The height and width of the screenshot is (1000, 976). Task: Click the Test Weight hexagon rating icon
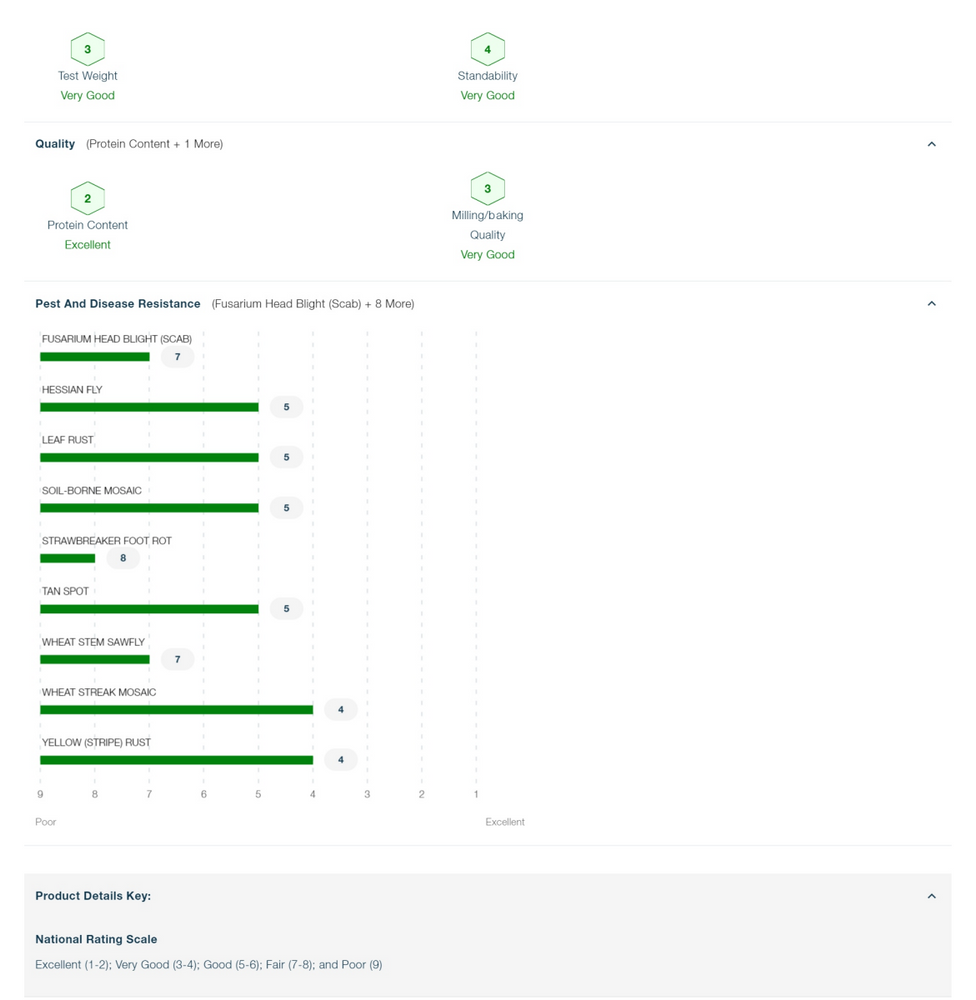(x=87, y=49)
